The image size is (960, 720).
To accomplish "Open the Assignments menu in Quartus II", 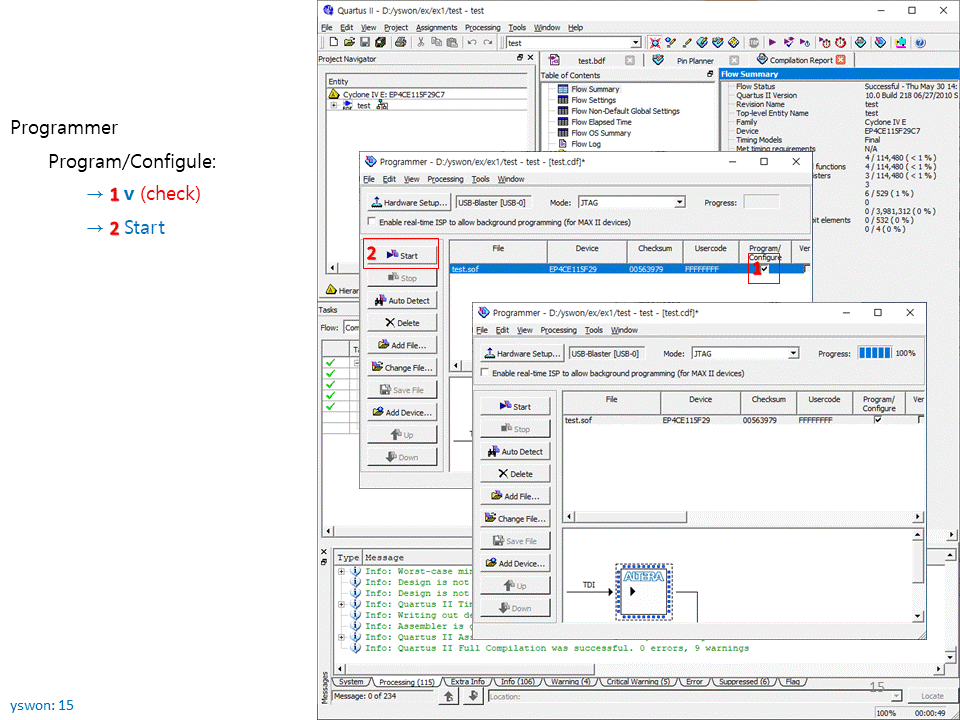I will point(437,28).
